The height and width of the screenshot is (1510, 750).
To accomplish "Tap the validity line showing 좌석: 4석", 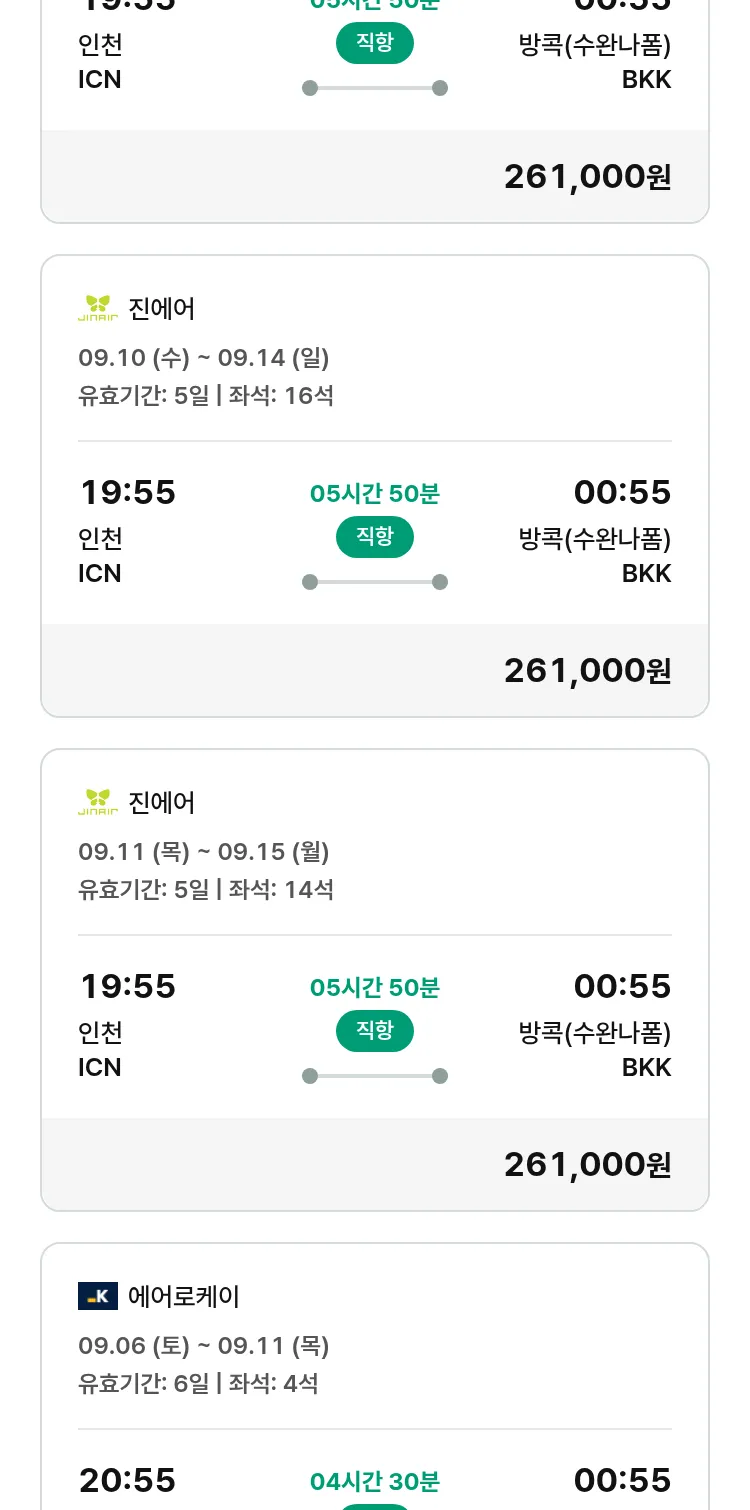I will [198, 1383].
